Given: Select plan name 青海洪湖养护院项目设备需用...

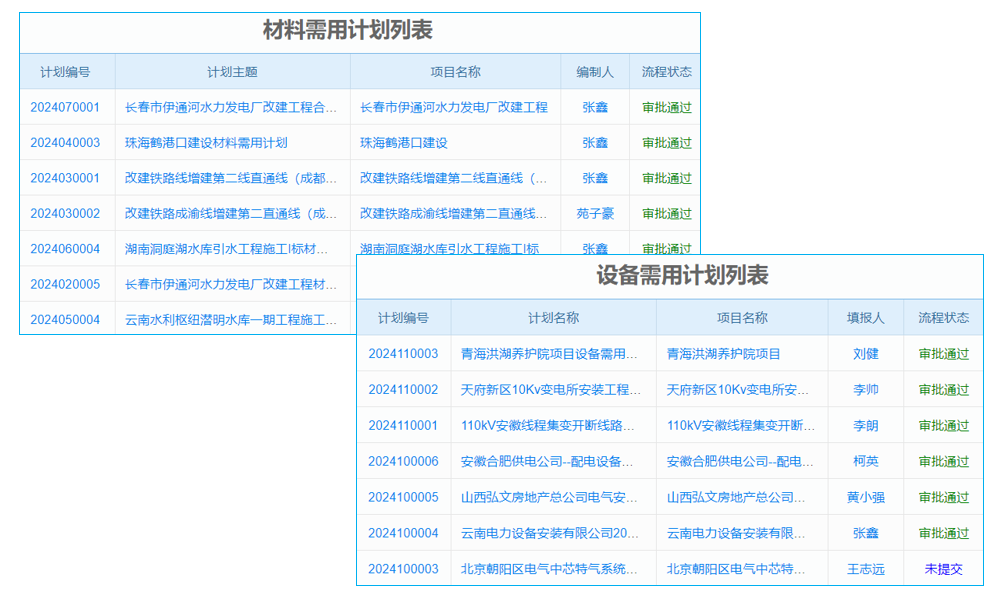Looking at the screenshot, I should pyautogui.click(x=556, y=353).
